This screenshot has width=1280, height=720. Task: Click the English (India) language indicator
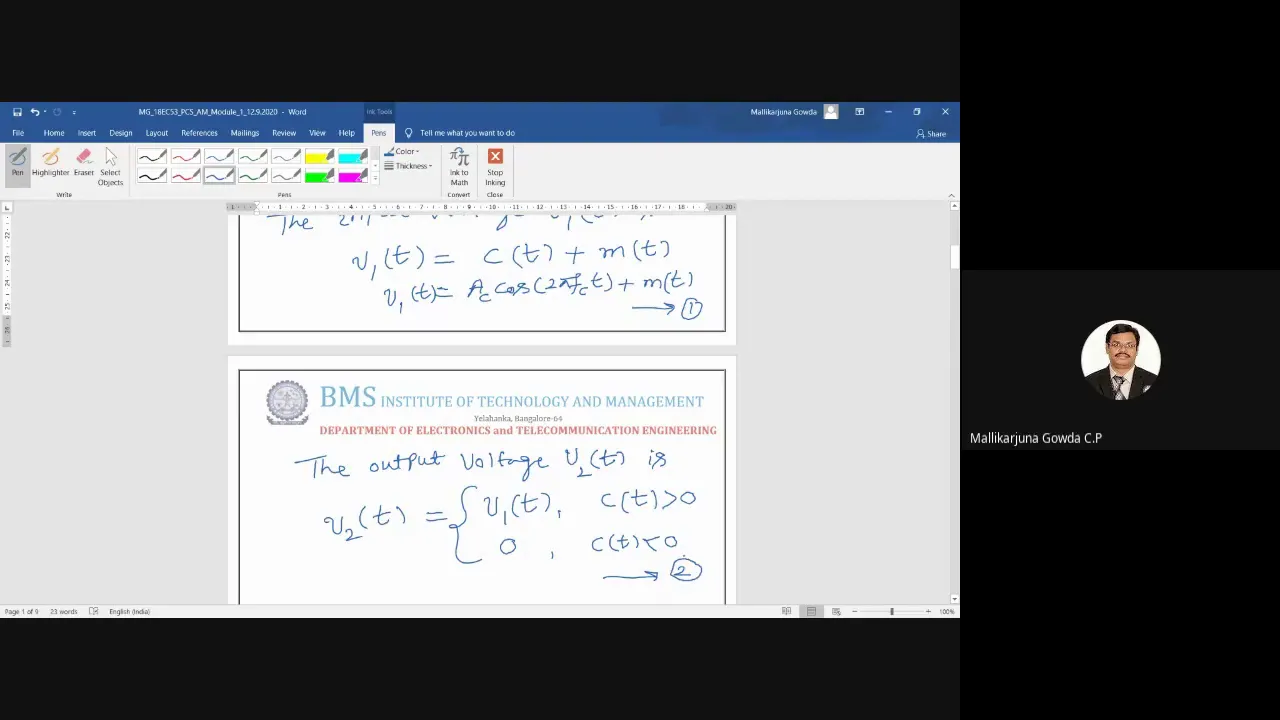(x=129, y=611)
